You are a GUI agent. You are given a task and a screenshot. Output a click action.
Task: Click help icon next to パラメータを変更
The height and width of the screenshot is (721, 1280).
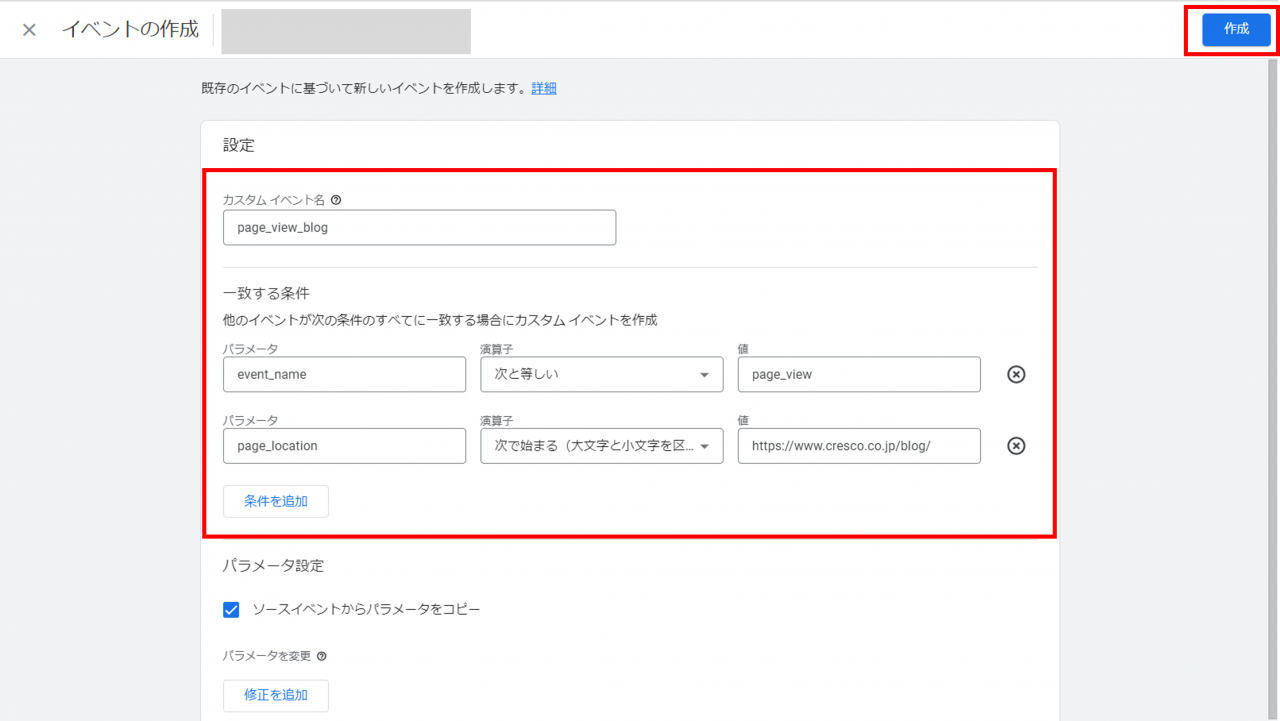[321, 657]
